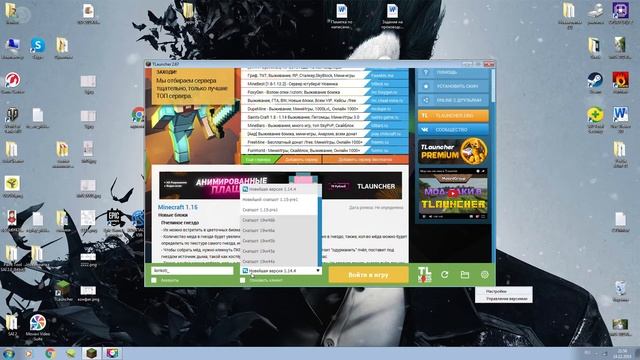Screen dimensions: 640x360
Task: Select the MineBars server row
Action: [x=324, y=126]
